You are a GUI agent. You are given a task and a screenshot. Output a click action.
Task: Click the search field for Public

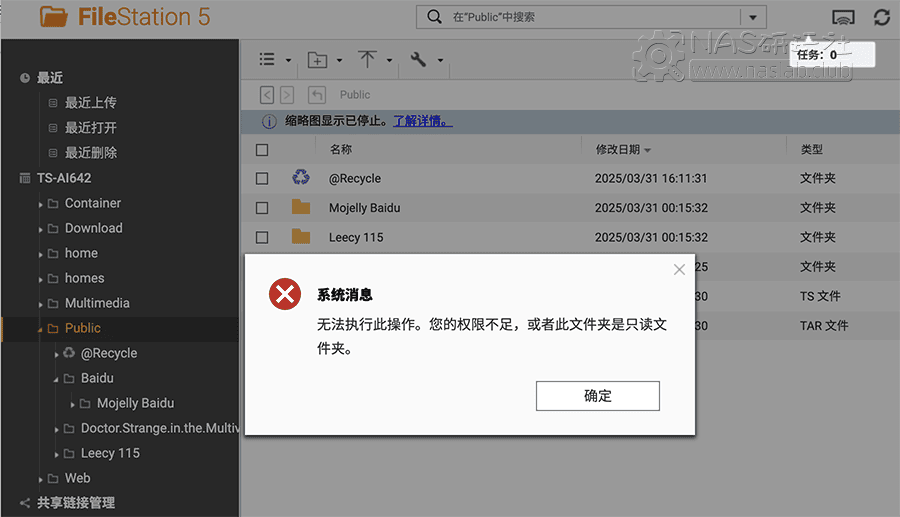click(x=591, y=17)
